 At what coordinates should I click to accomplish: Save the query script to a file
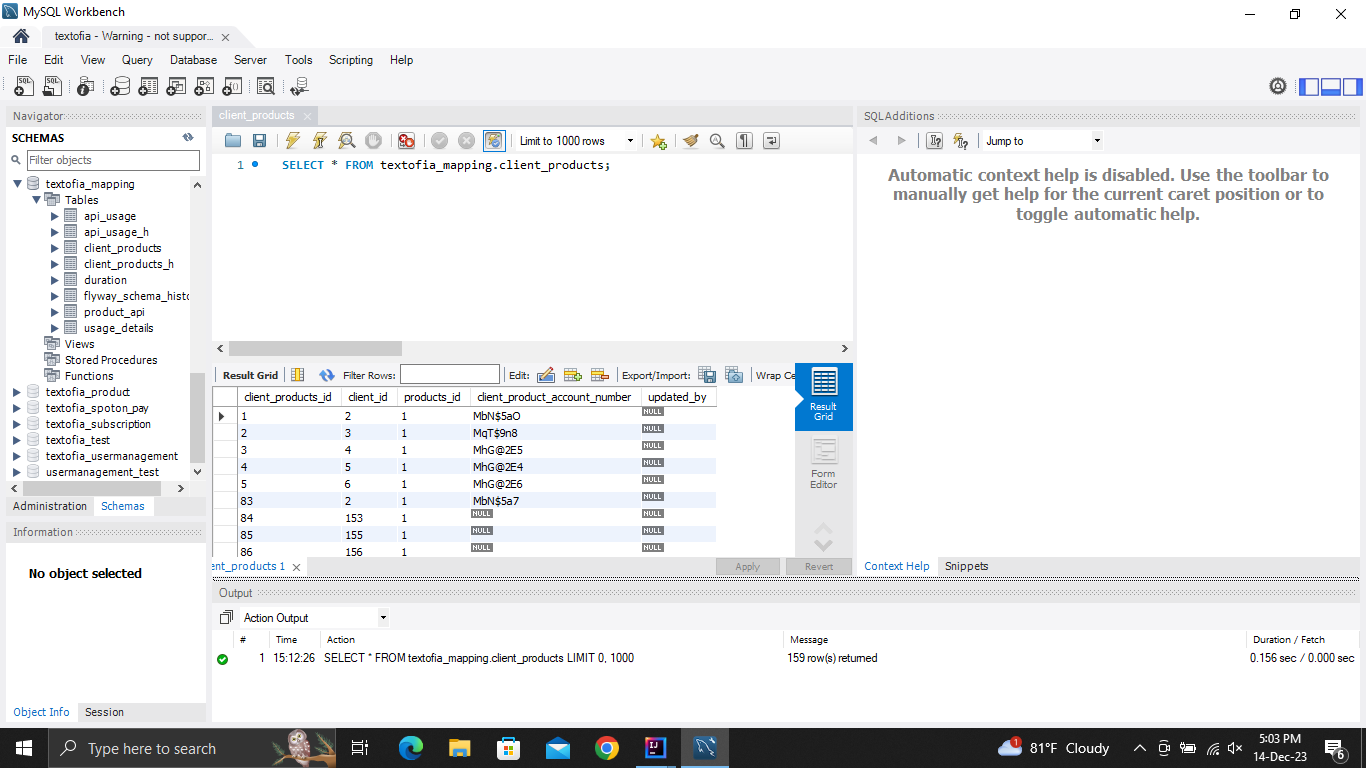point(259,141)
